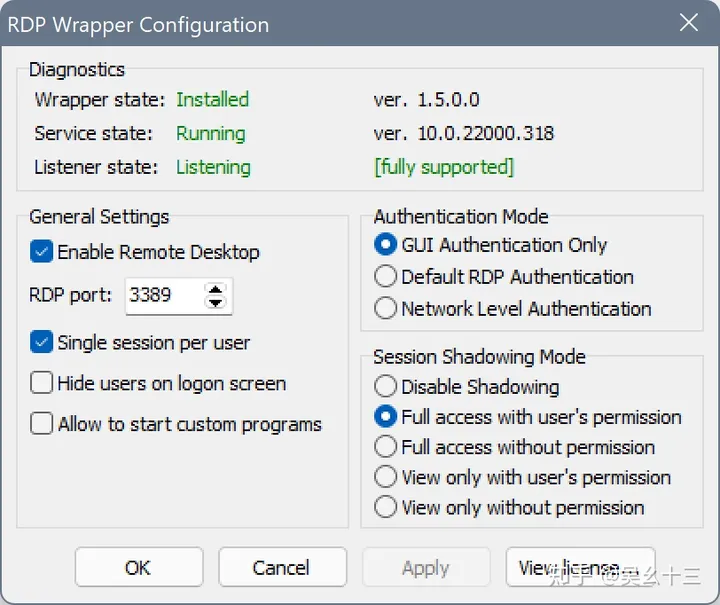Decrease RDP port with down arrow
This screenshot has height=605, width=720.
coord(215,302)
